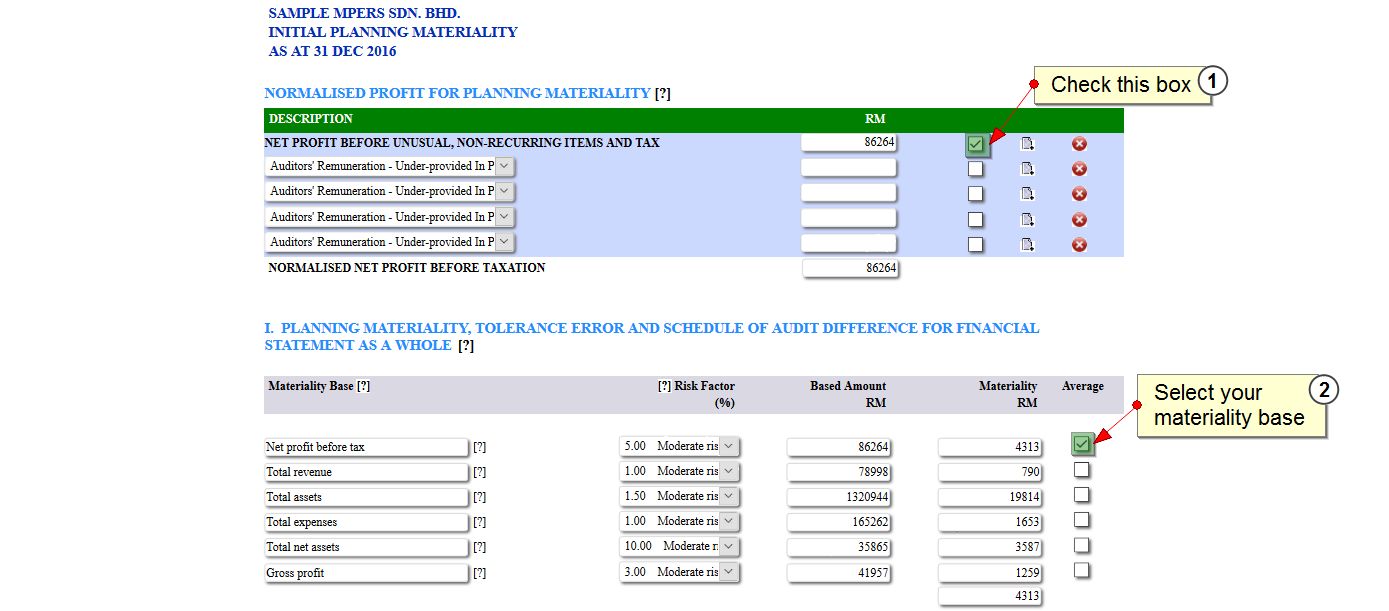Click the [?] help link in Materiality Base header
This screenshot has height=611, width=1389.
tap(363, 386)
